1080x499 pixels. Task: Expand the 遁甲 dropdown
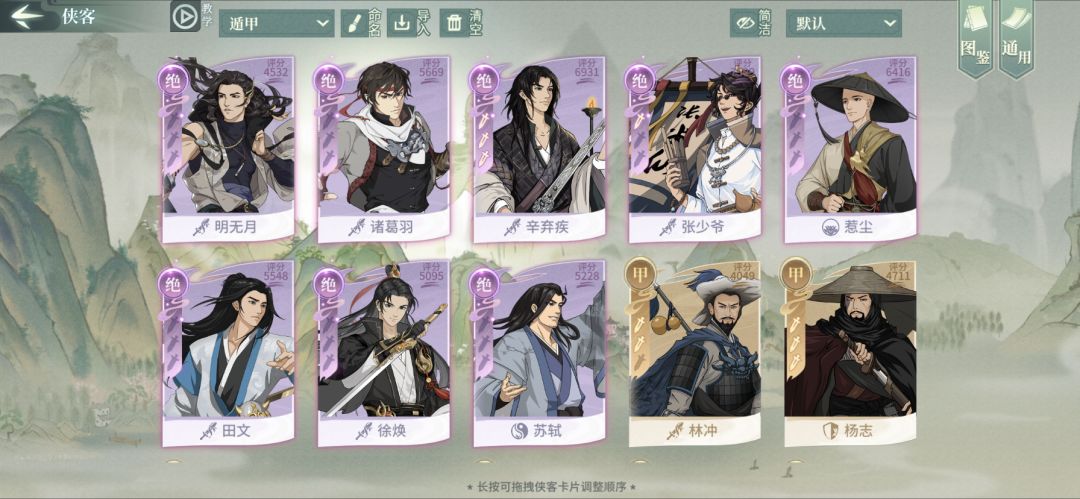point(277,23)
